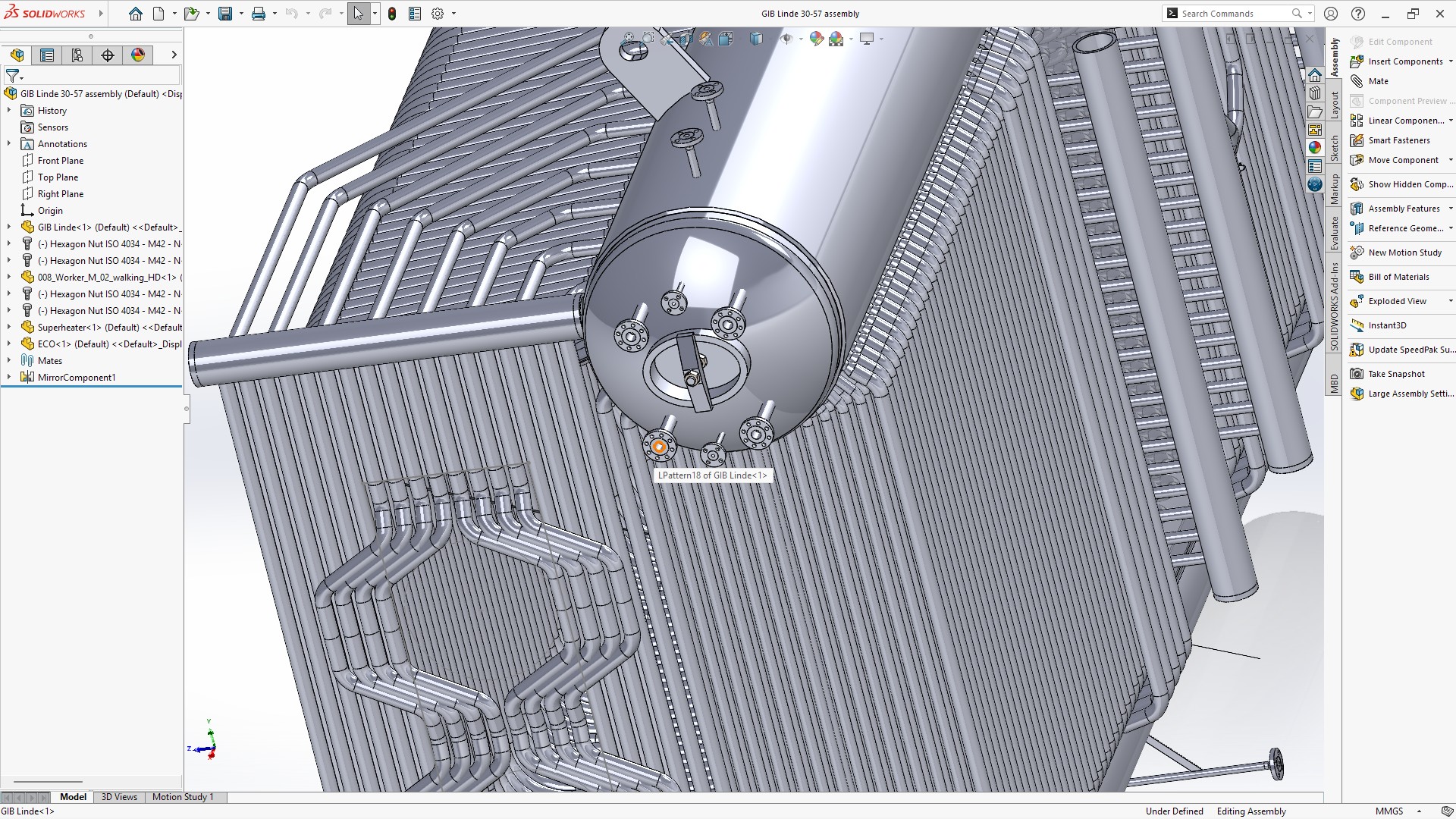Open the PropertyManager tab icon
Image resolution: width=1456 pixels, height=819 pixels.
(47, 55)
